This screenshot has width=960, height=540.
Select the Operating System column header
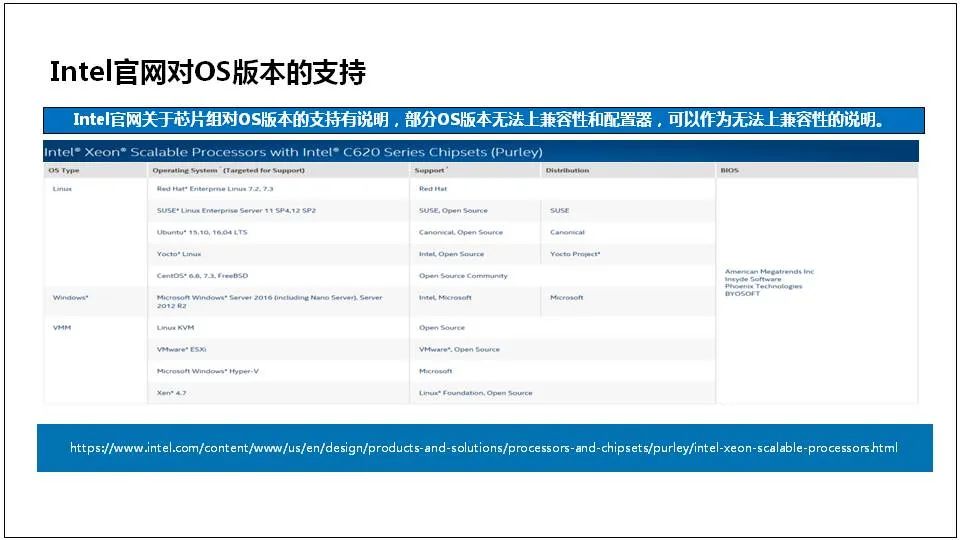228,170
